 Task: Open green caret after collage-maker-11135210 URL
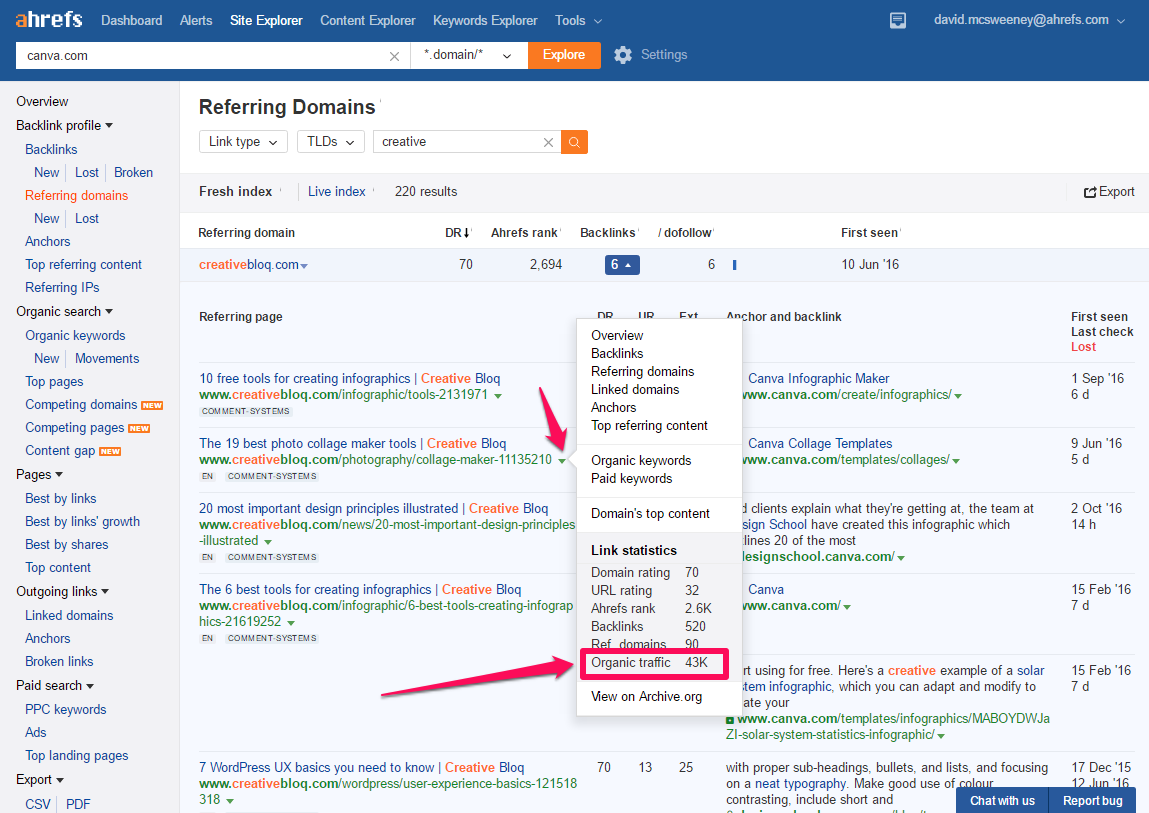click(x=562, y=461)
